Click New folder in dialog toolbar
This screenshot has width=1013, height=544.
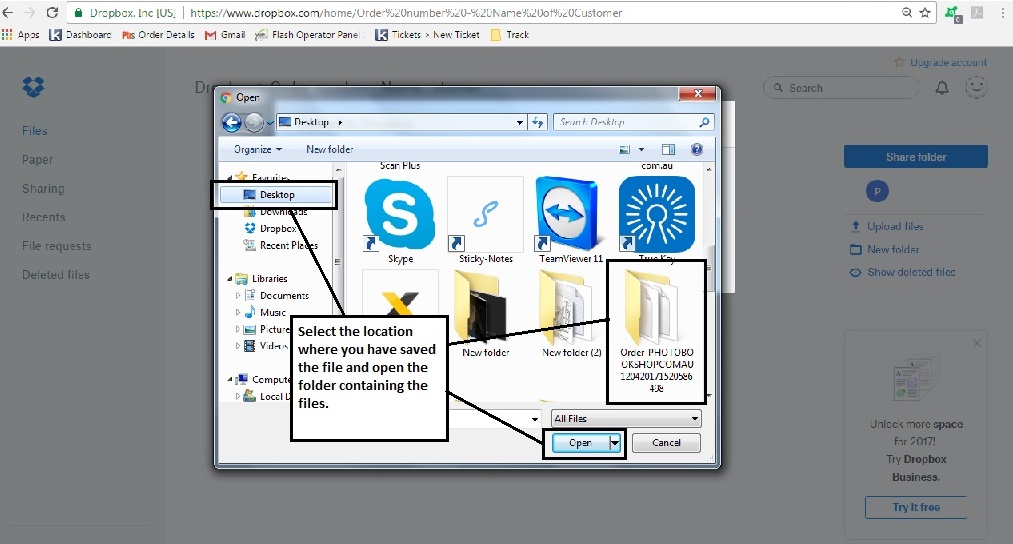329,149
